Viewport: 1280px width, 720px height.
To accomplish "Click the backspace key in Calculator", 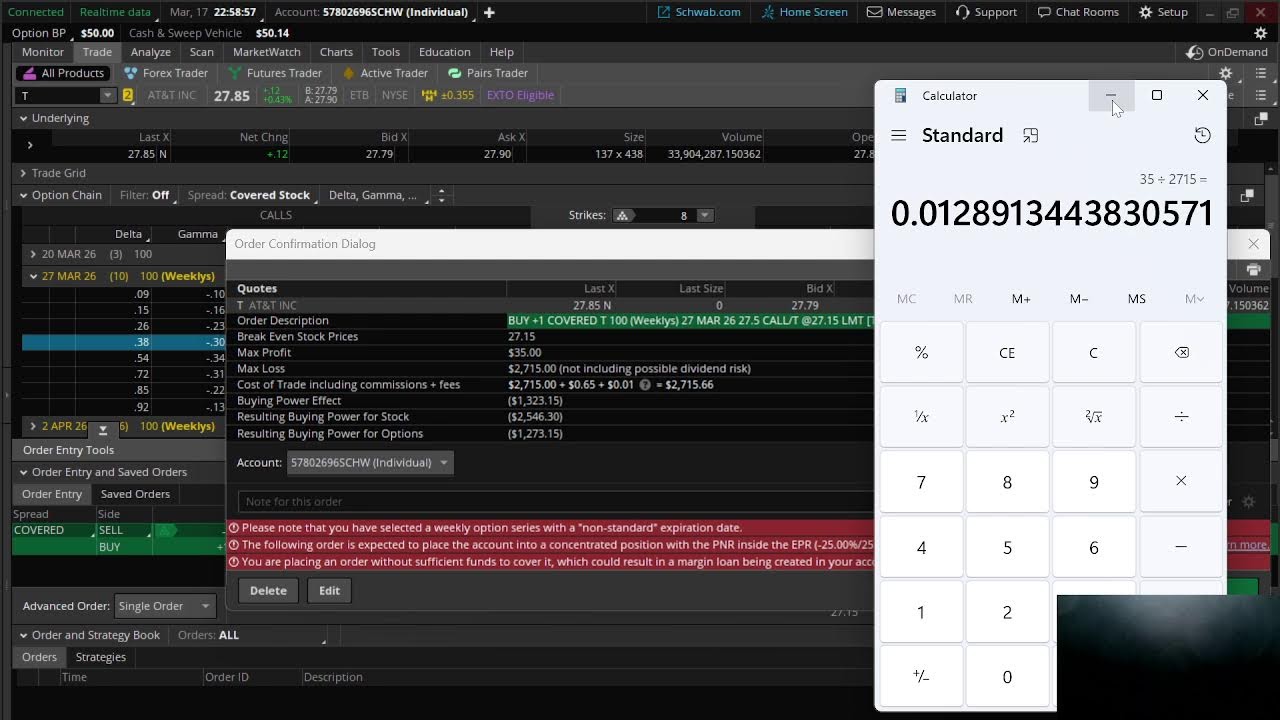I will point(1181,352).
